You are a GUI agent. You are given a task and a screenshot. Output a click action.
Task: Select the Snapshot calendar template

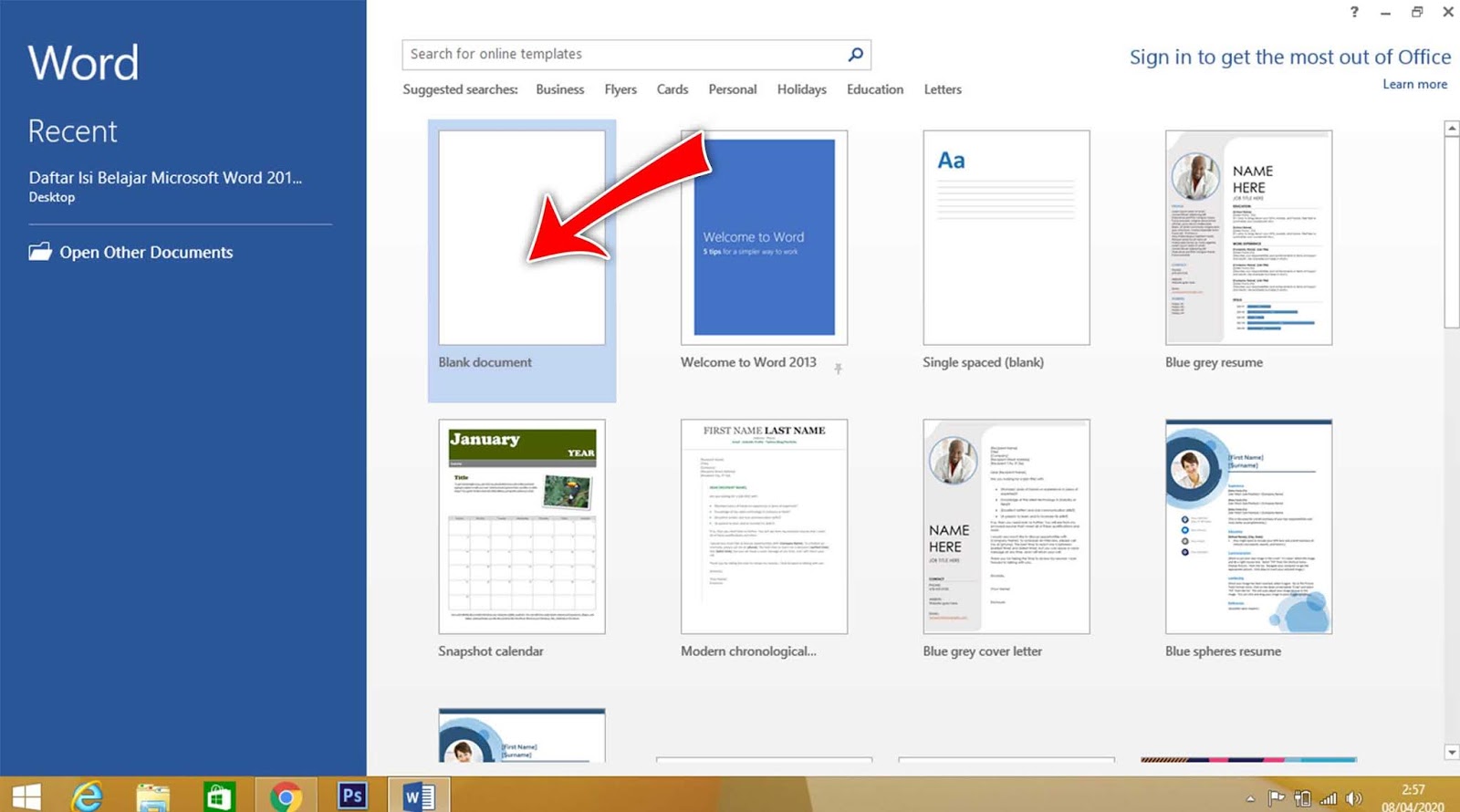[x=522, y=526]
